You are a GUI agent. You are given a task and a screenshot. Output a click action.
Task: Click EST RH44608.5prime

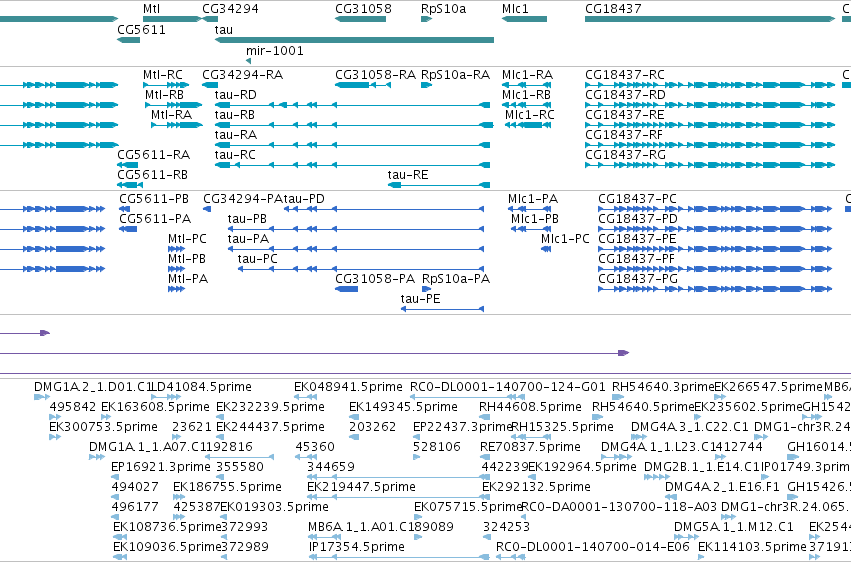(530, 407)
